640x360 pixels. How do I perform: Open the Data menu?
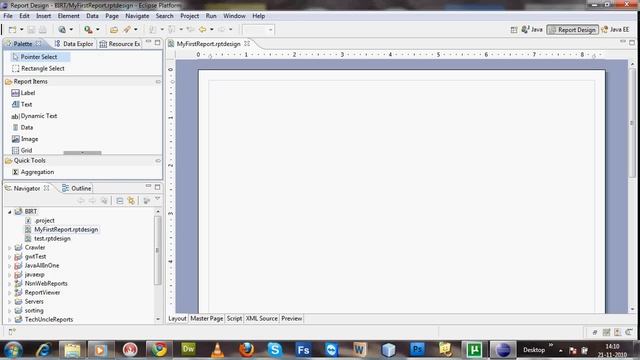(x=92, y=16)
